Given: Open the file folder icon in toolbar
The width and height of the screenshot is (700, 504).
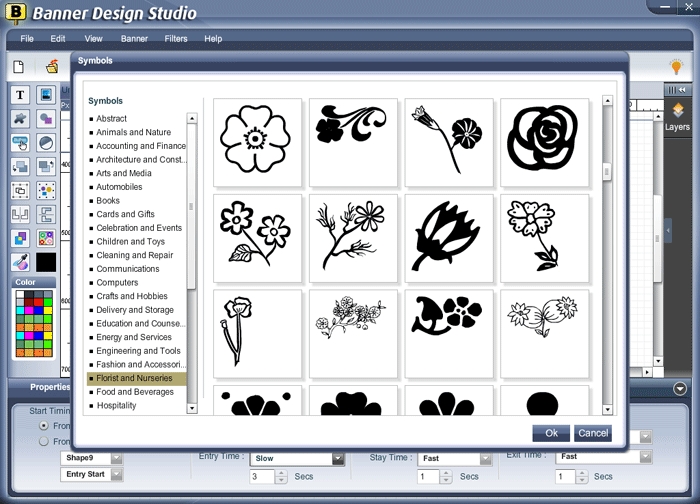Looking at the screenshot, I should (52, 67).
